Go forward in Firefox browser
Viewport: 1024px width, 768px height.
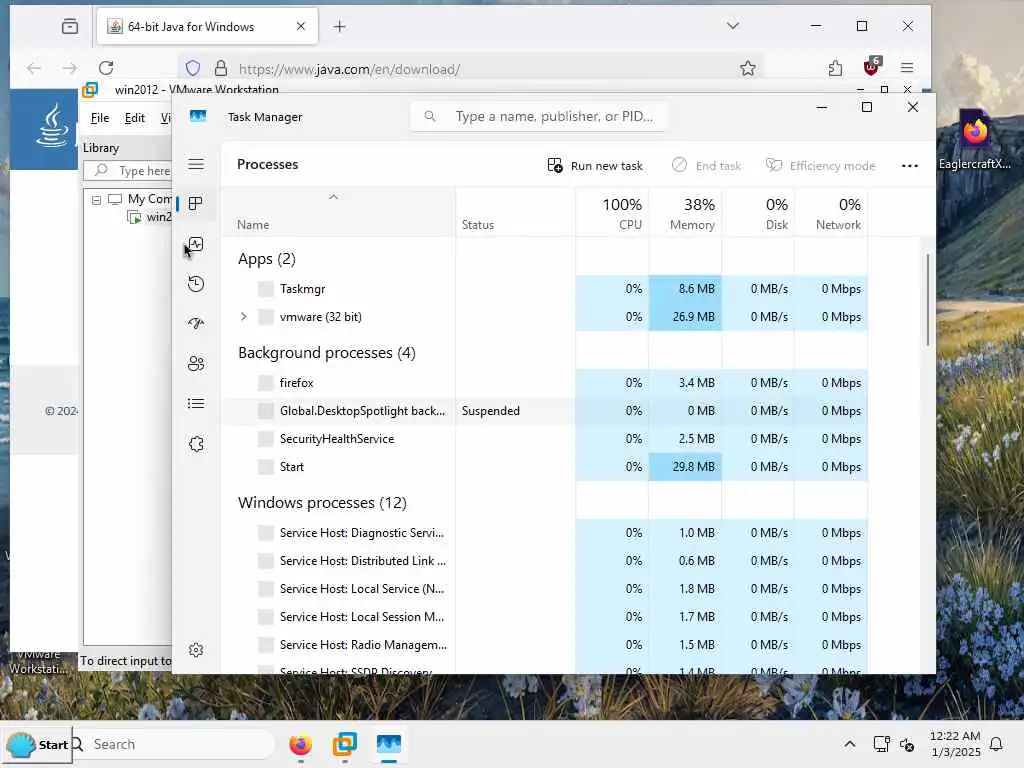pos(70,68)
